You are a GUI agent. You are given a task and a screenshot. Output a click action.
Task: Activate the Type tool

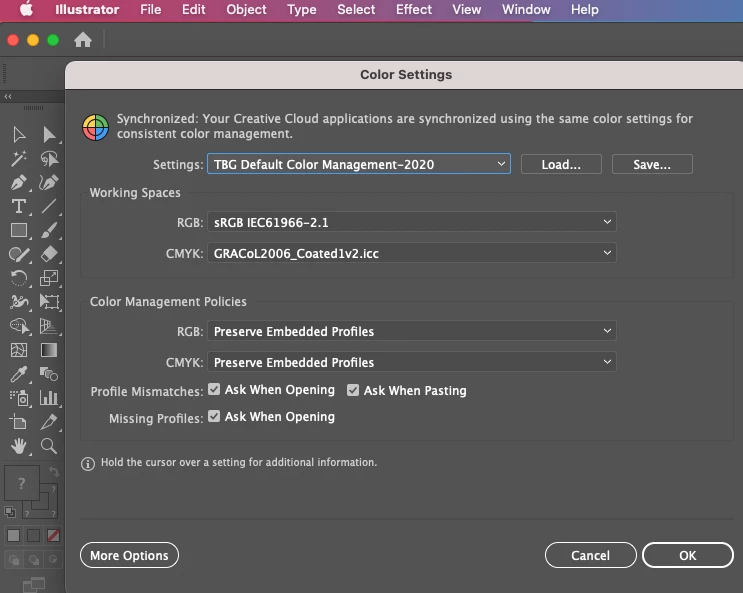19,206
